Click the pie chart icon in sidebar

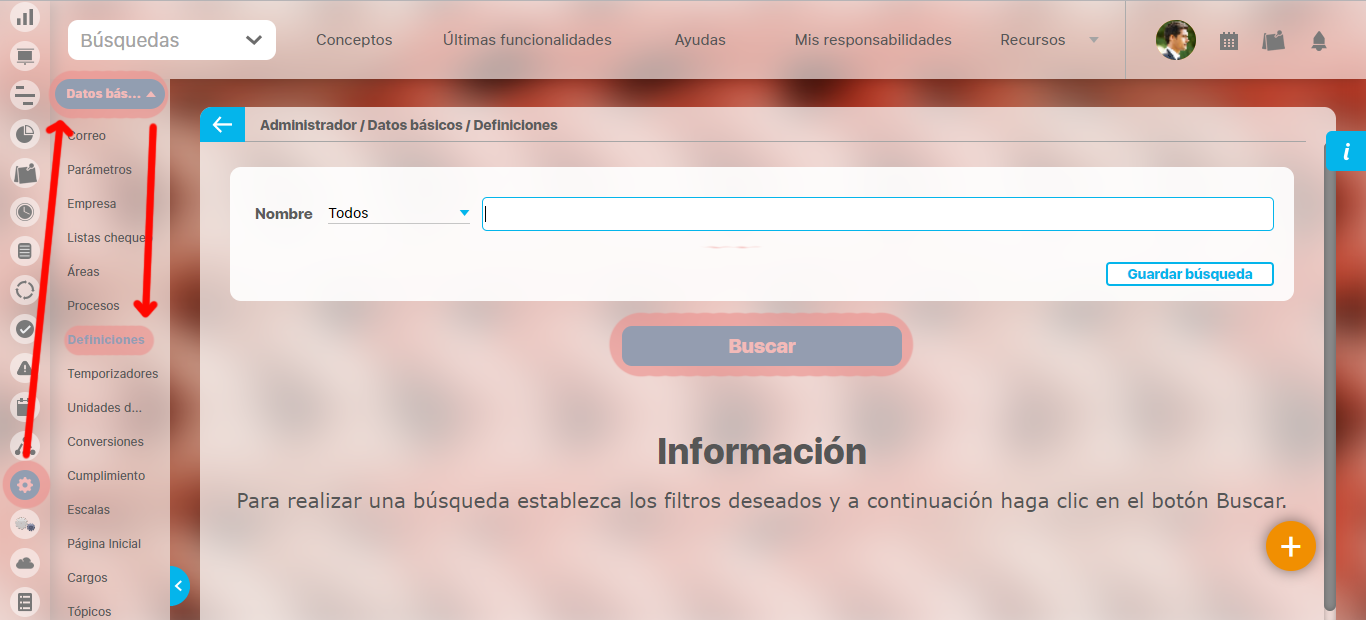point(25,133)
